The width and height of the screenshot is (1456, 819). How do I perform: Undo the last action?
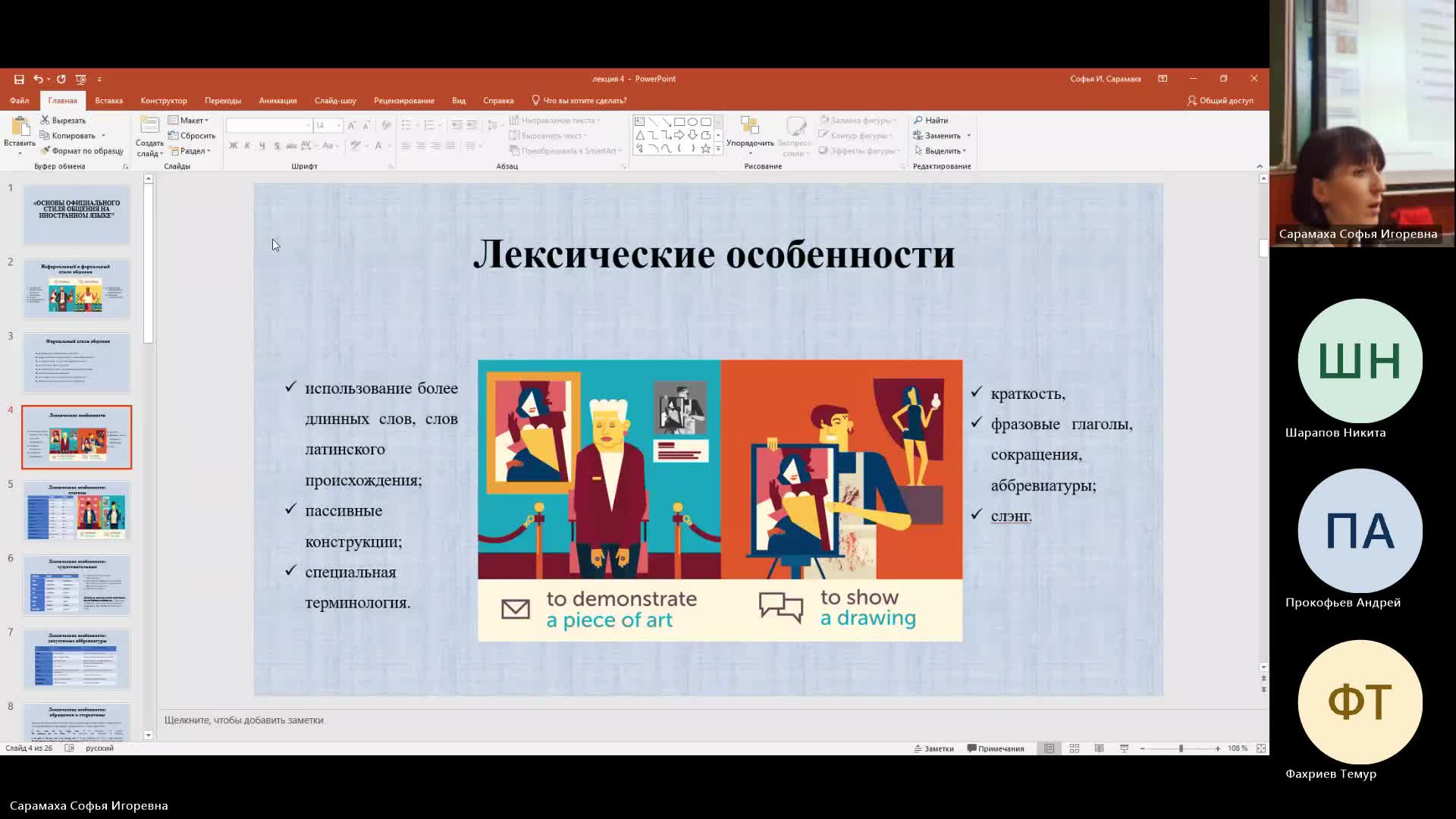tap(37, 79)
